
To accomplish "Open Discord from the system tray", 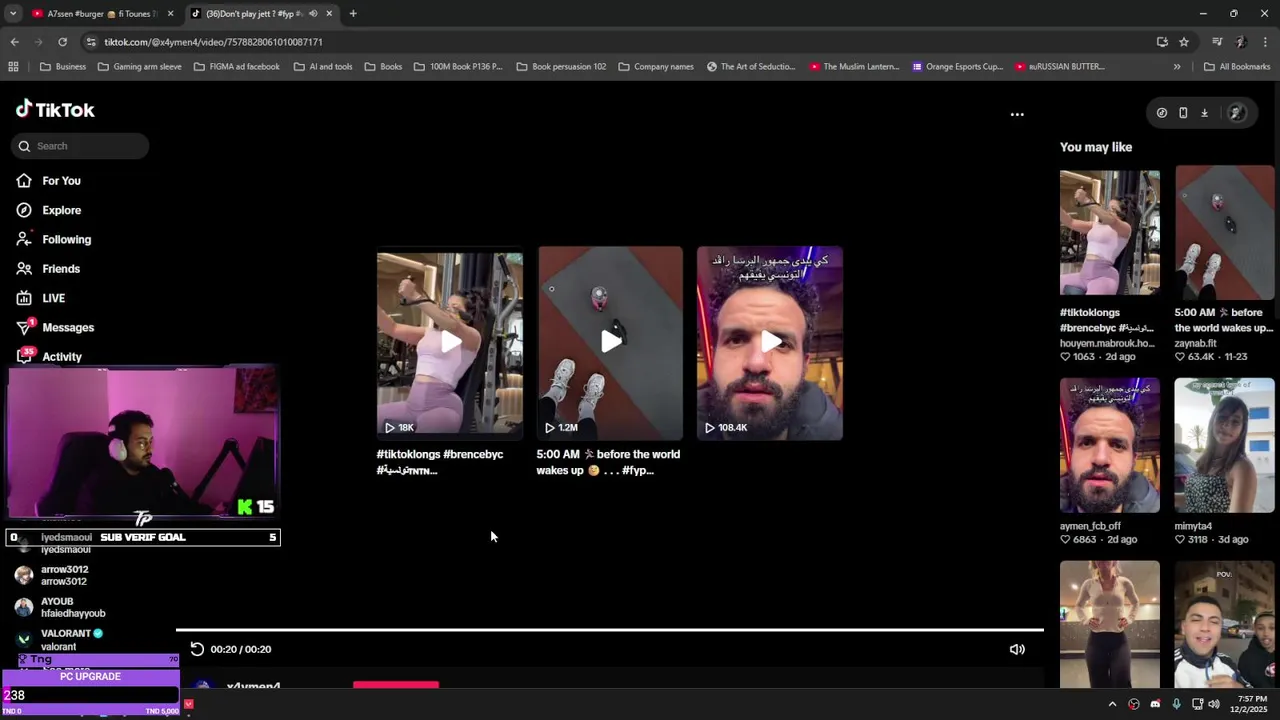I will click(x=1155, y=704).
